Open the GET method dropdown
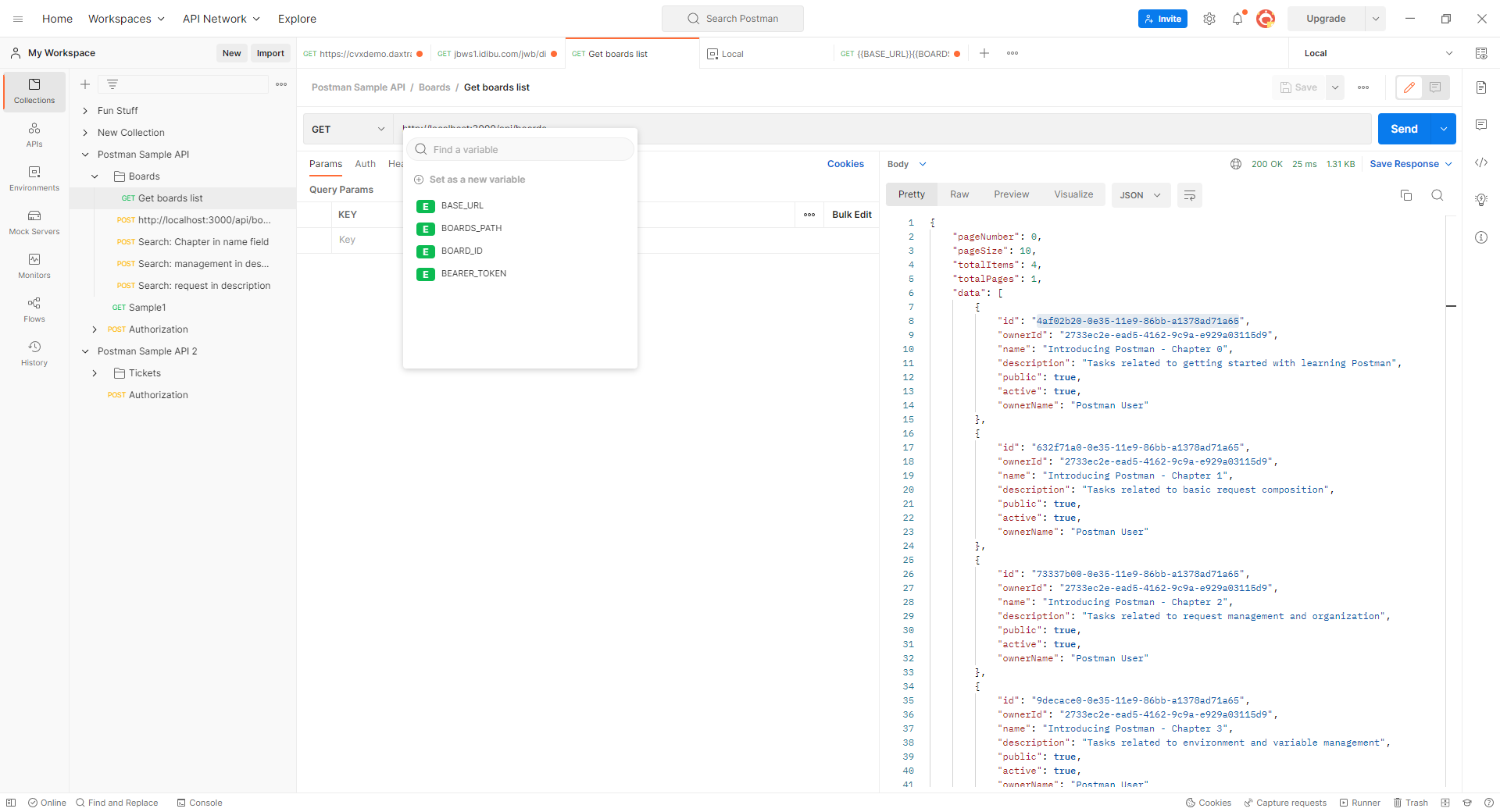The width and height of the screenshot is (1500, 812). (348, 130)
